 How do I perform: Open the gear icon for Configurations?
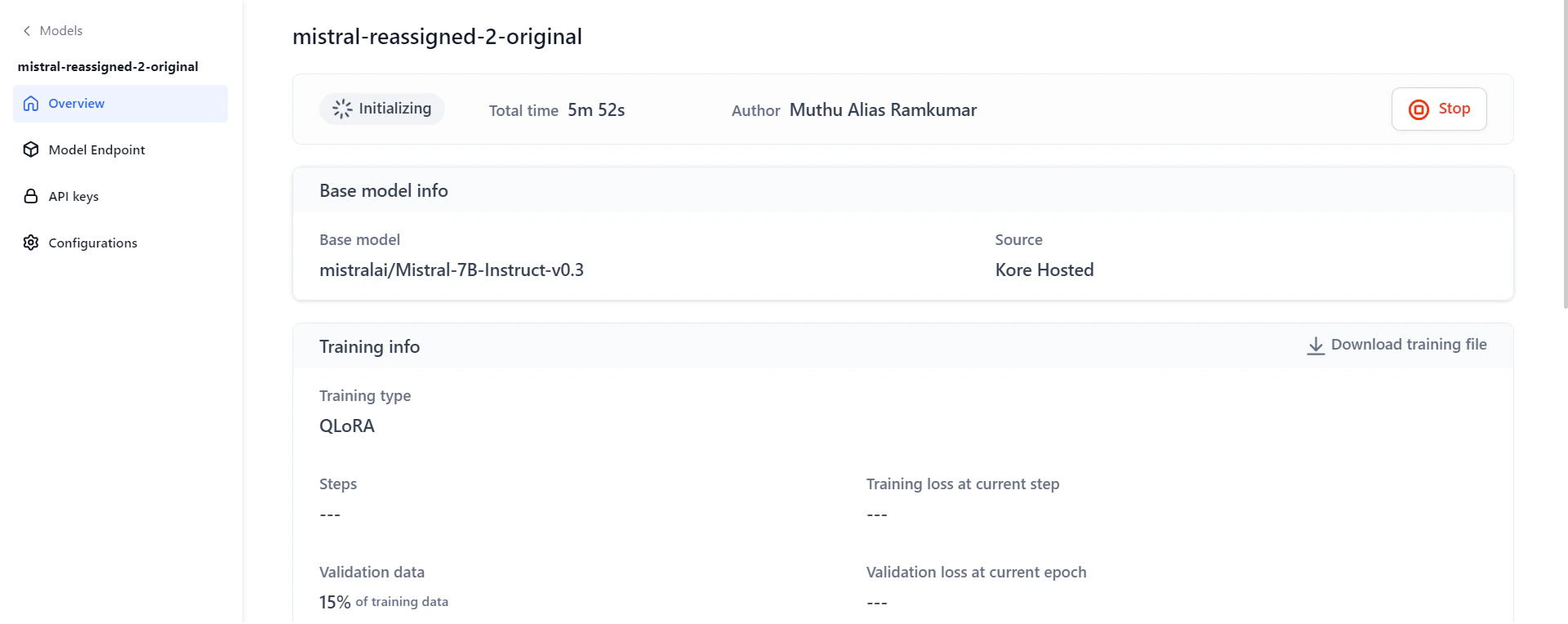[30, 243]
